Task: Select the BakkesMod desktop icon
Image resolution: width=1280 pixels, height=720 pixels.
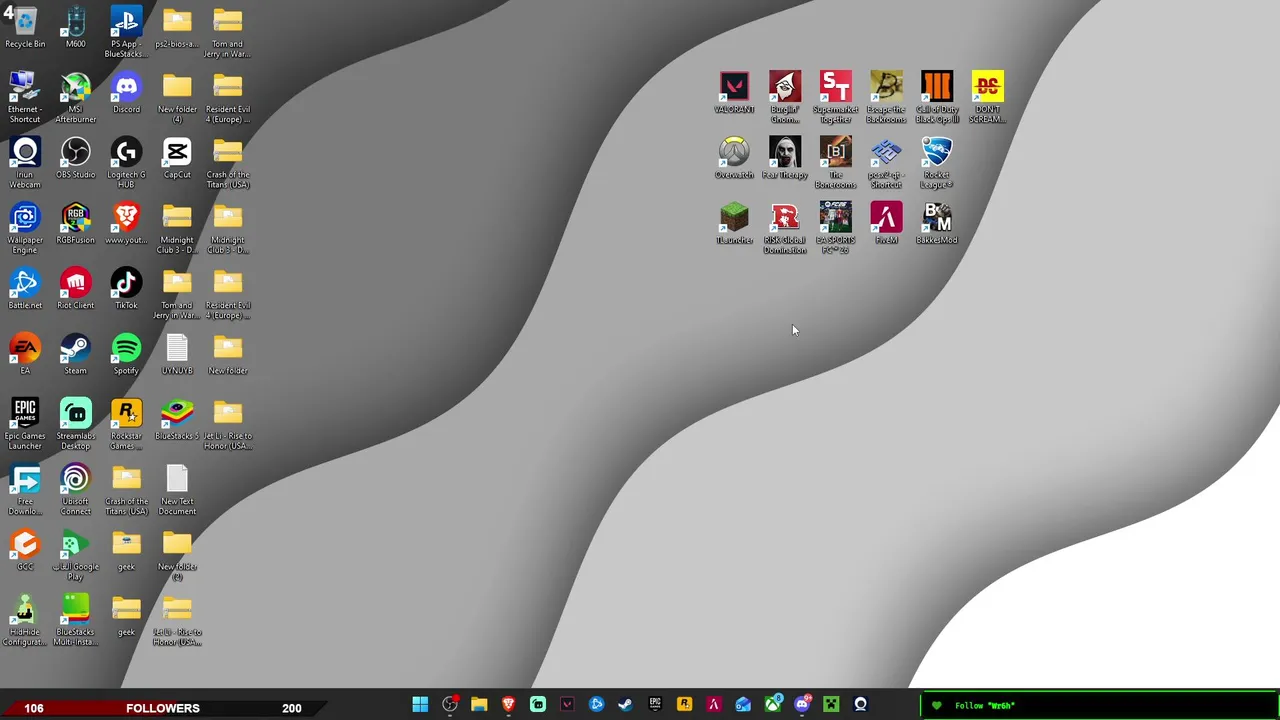Action: pos(937,223)
